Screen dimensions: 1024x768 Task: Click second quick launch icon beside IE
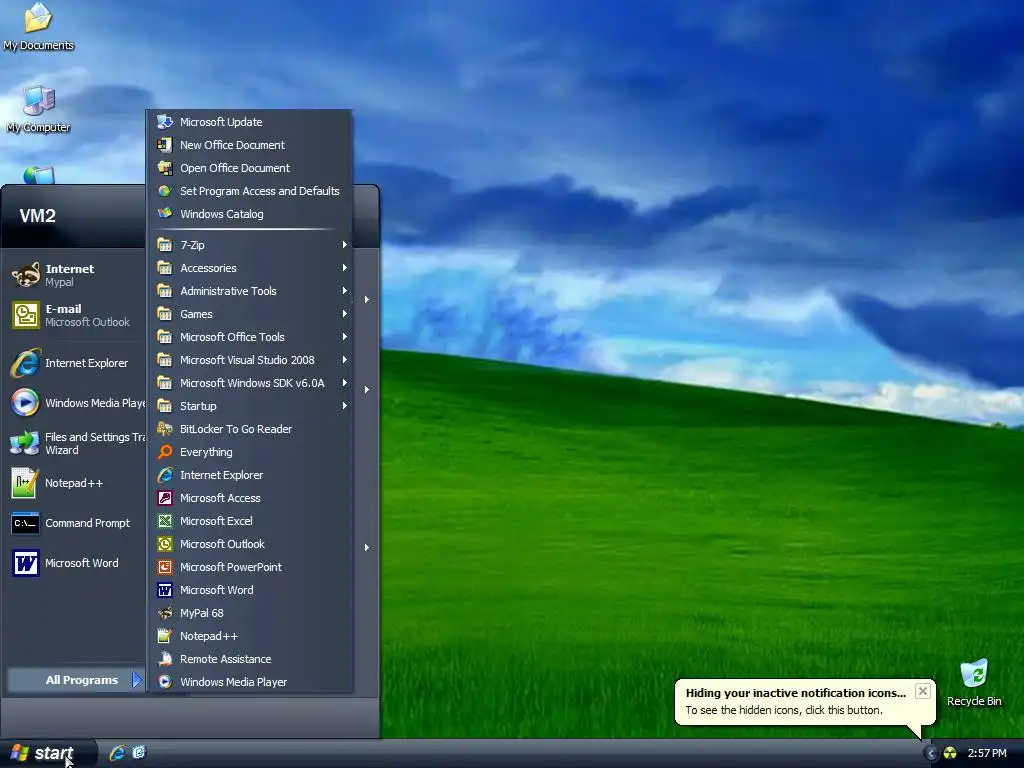click(x=139, y=753)
